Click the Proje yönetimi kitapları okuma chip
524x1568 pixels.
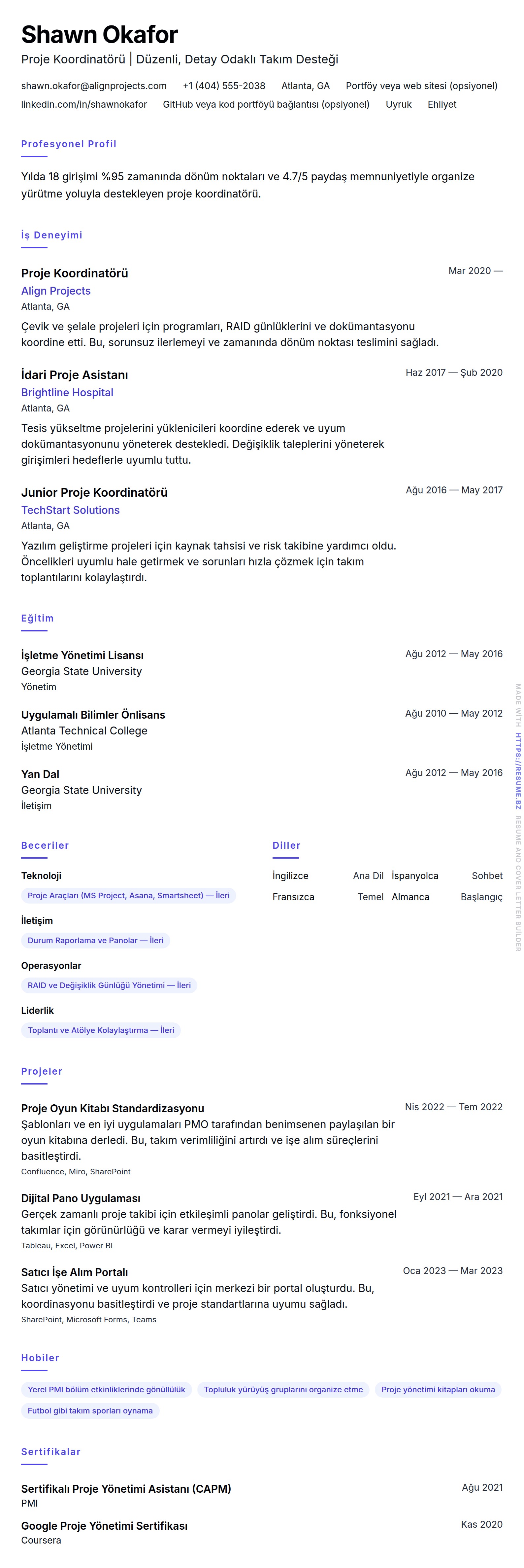coord(438,1390)
